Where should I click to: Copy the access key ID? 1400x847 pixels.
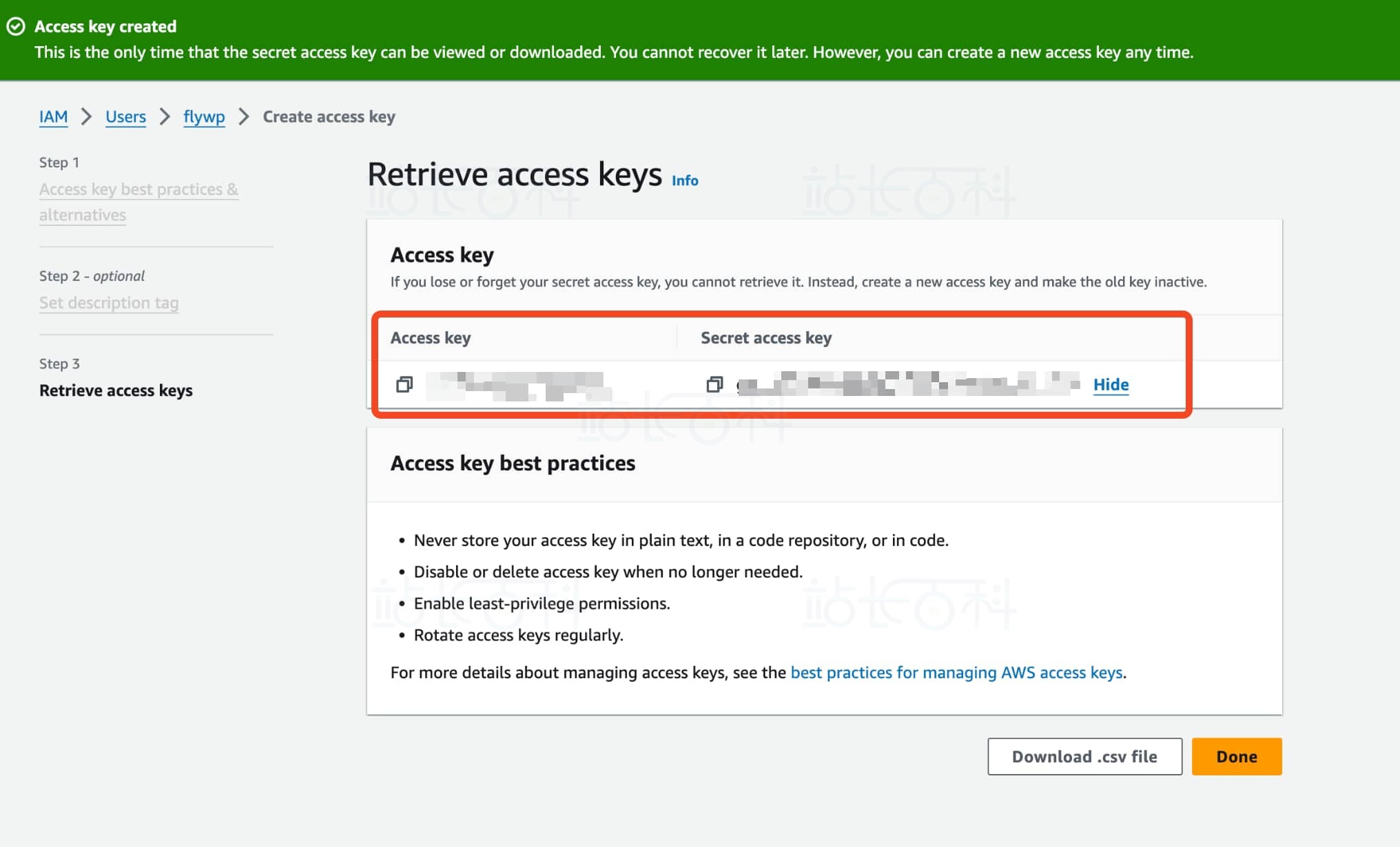[x=404, y=384]
